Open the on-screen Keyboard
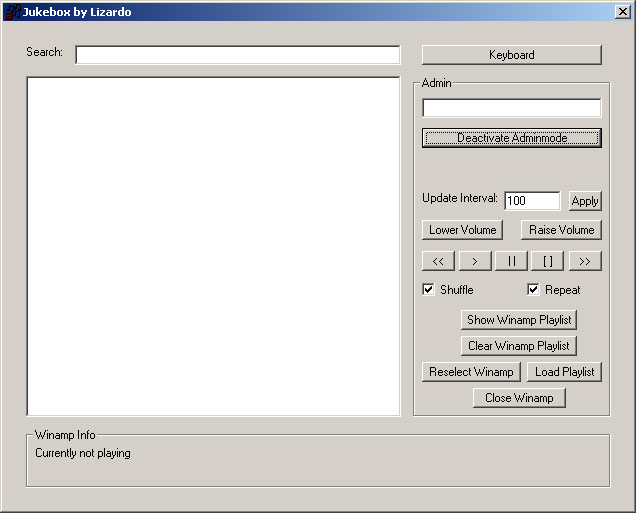The height and width of the screenshot is (513, 636). tap(511, 55)
